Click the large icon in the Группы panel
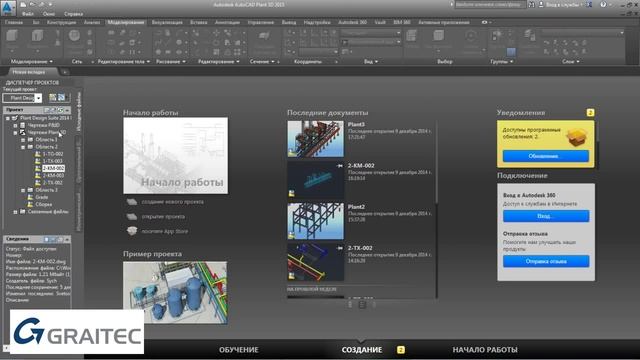 pos(497,36)
